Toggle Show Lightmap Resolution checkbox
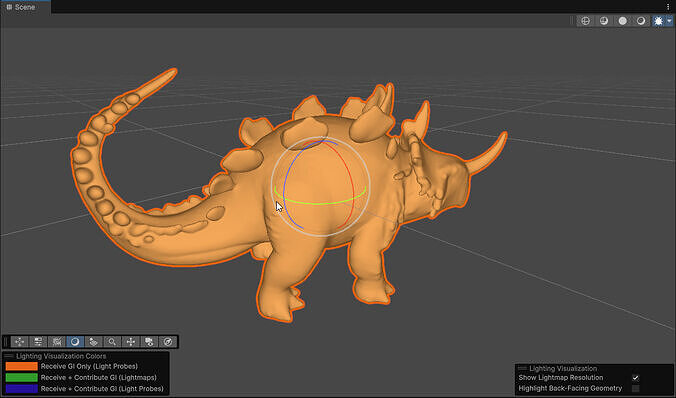676x398 pixels. [635, 378]
